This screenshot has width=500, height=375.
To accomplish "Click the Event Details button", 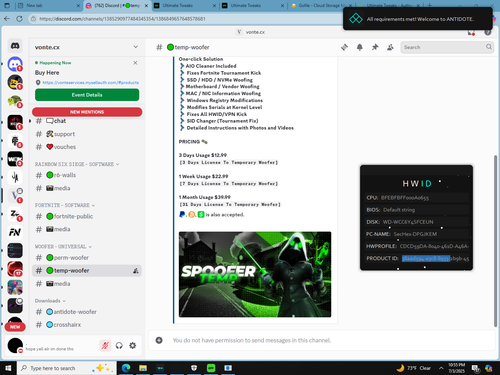I will pyautogui.click(x=87, y=95).
